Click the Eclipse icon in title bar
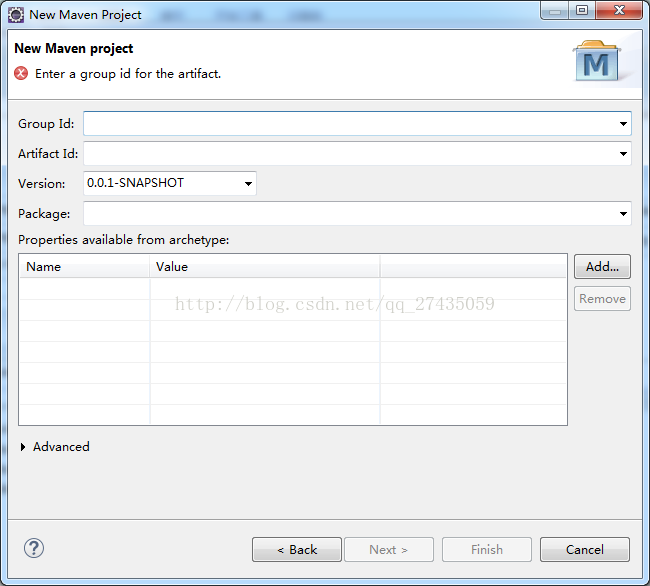650x586 pixels. tap(16, 15)
